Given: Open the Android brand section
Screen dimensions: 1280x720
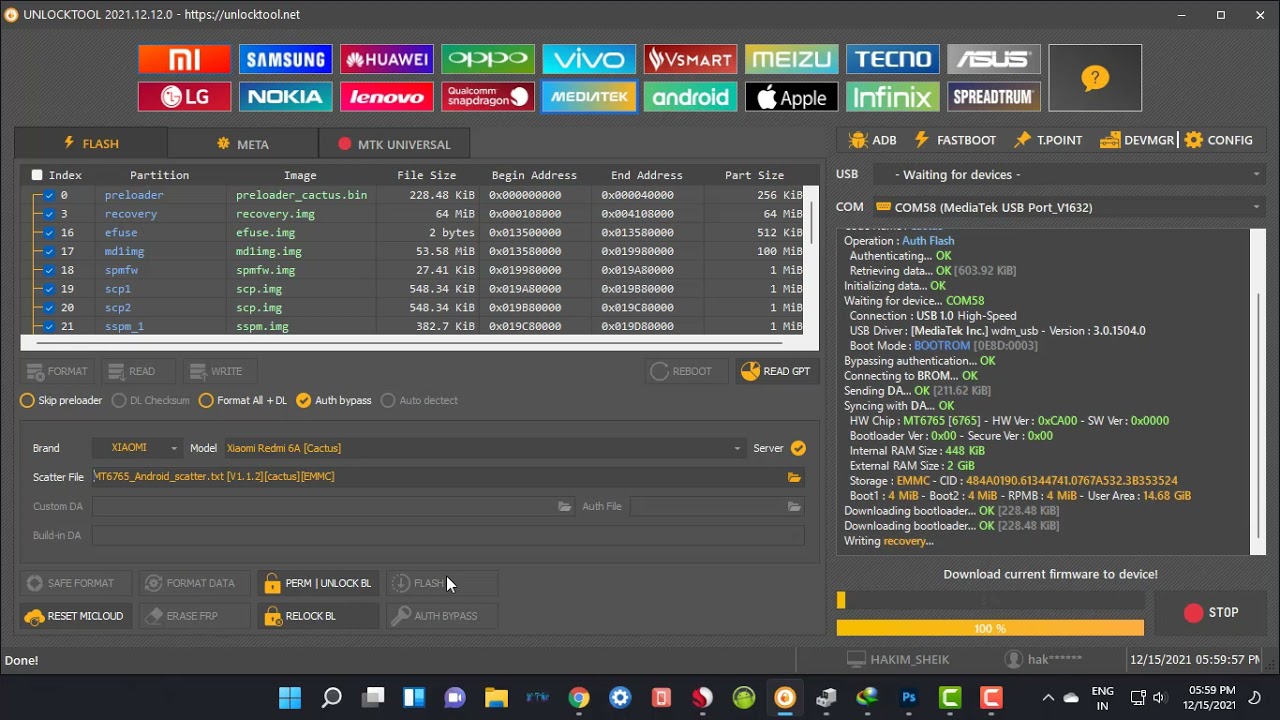Looking at the screenshot, I should (690, 97).
